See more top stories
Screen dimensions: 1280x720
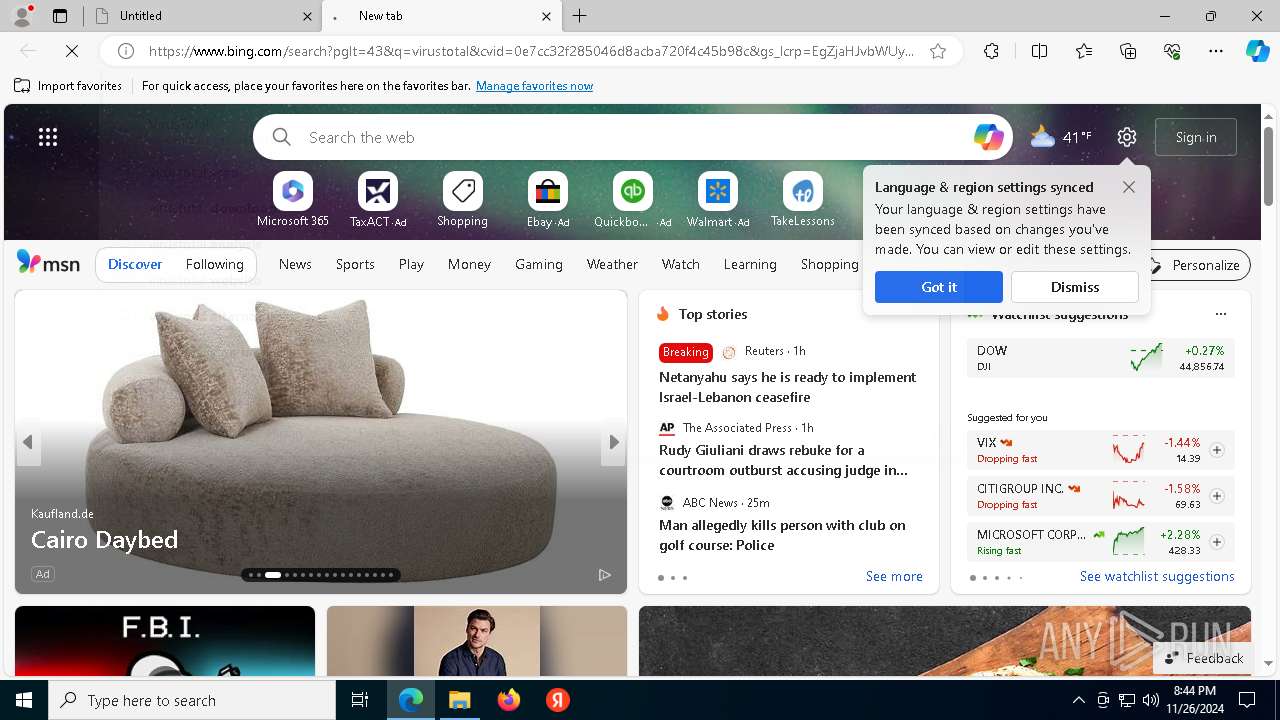click(894, 576)
